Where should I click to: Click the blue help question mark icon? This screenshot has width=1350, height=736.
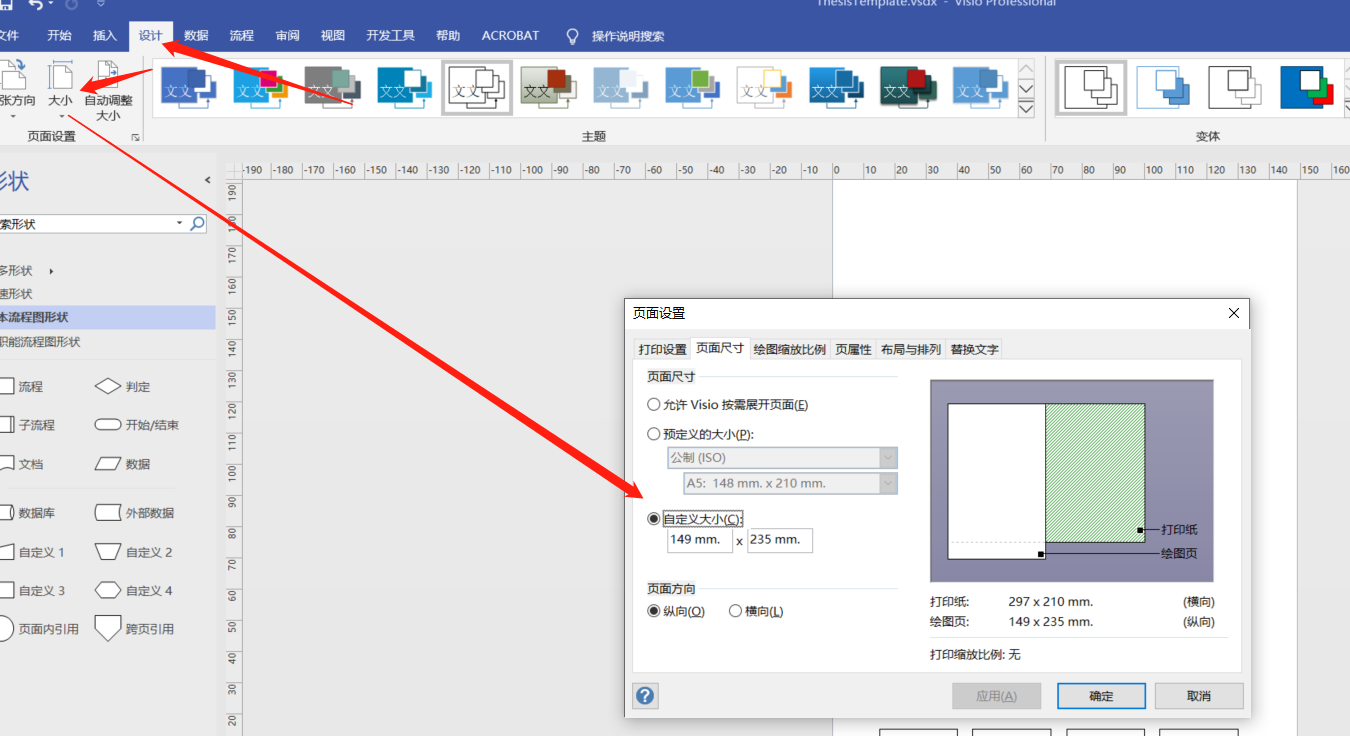(645, 695)
